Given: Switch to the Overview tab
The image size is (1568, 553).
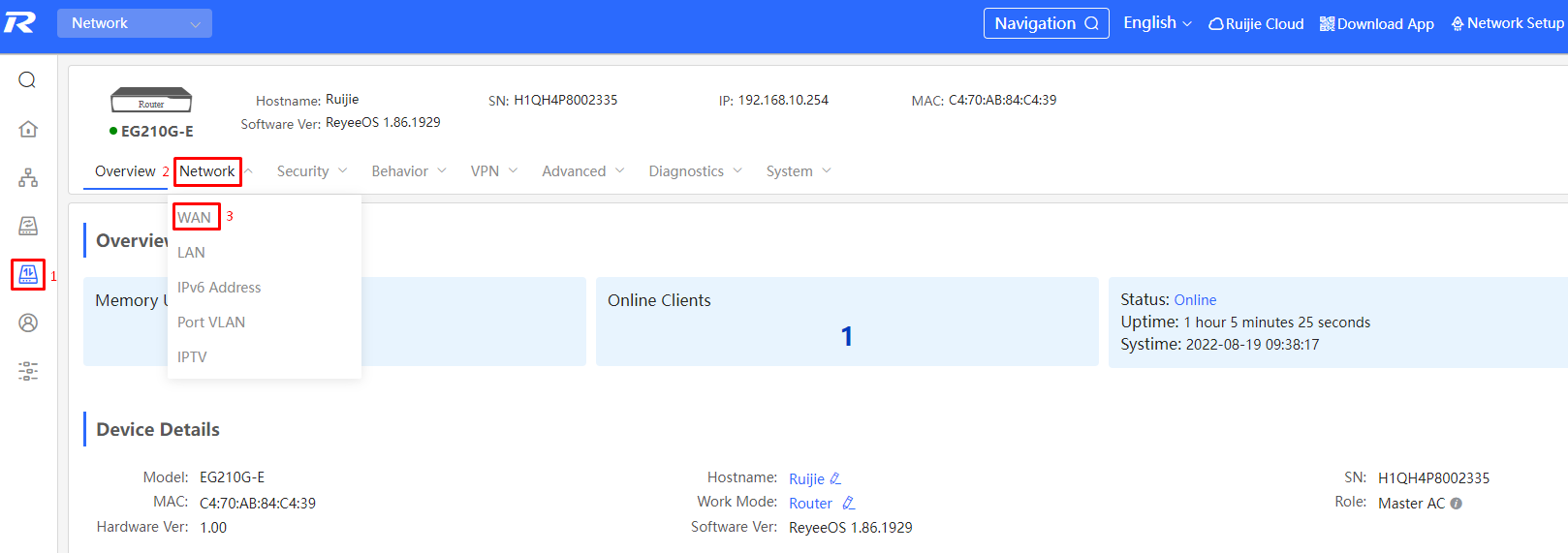Looking at the screenshot, I should pos(125,171).
